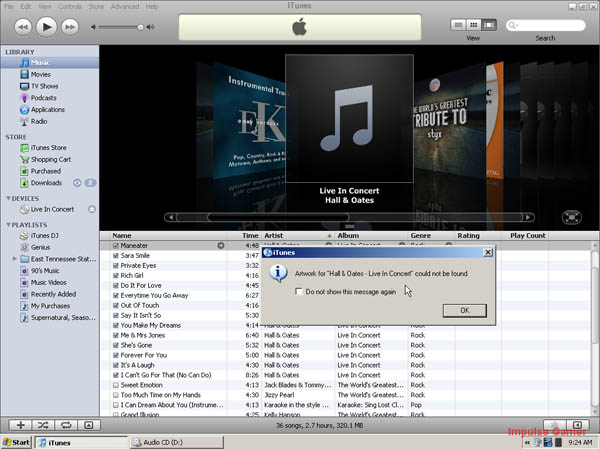Image resolution: width=600 pixels, height=450 pixels.
Task: Open Applications in the library
Action: 47,109
